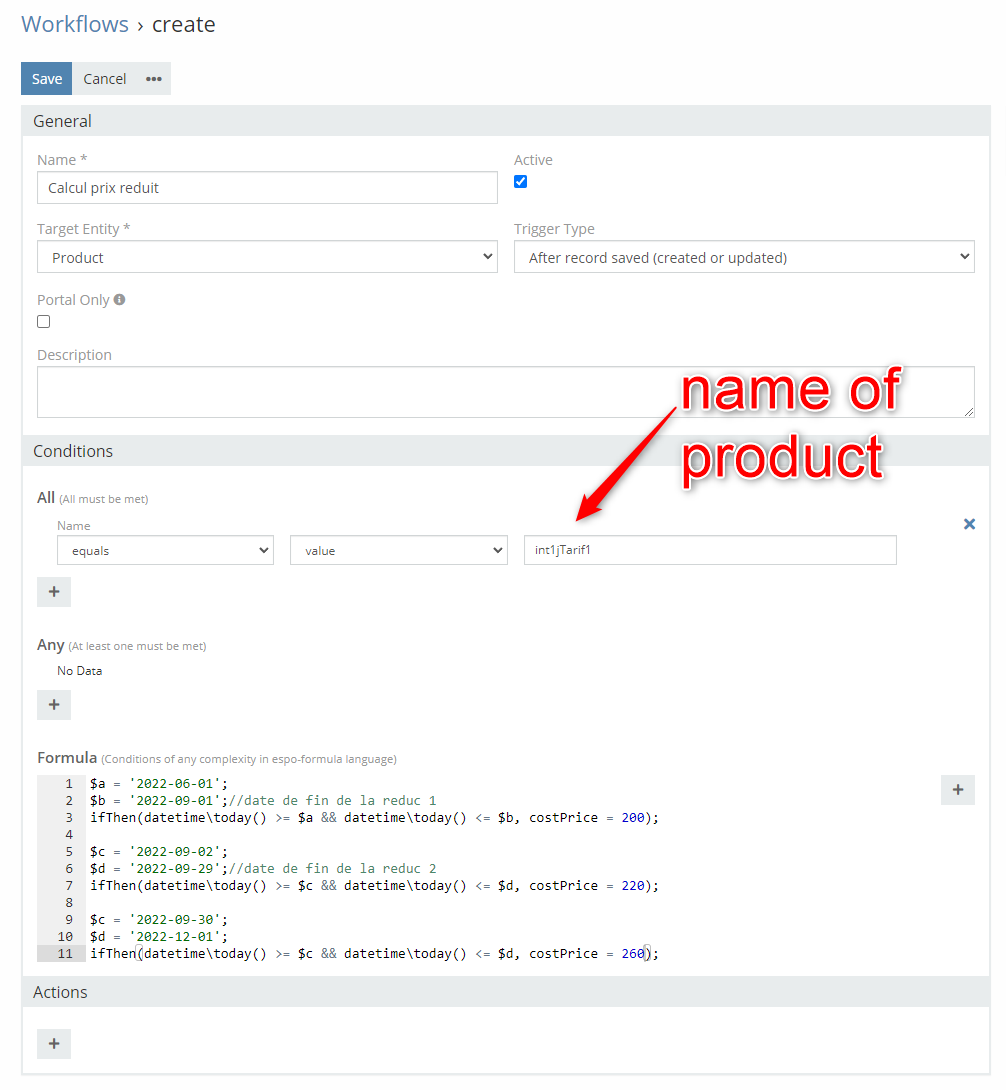Enable the Portal Only checkbox

(x=44, y=322)
